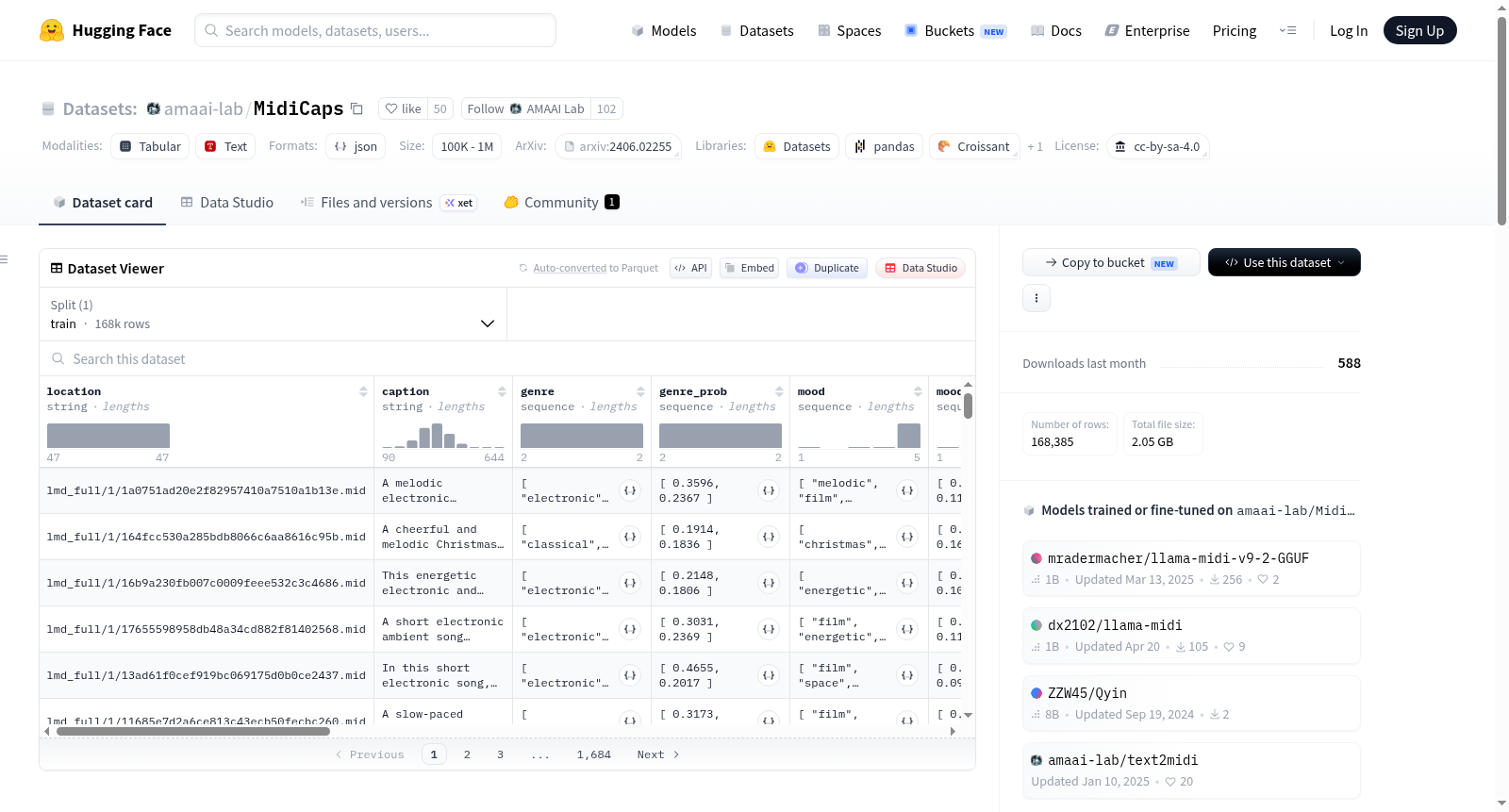Click the search magnifier in dataset search
The height and width of the screenshot is (812, 1509).
(x=58, y=358)
